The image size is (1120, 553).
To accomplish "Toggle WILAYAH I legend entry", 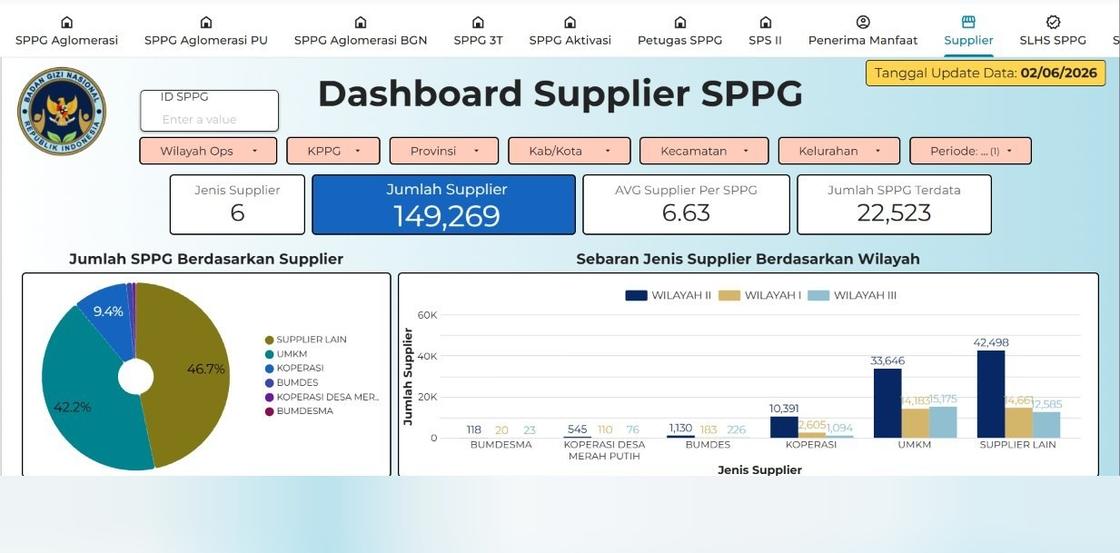I will [760, 295].
